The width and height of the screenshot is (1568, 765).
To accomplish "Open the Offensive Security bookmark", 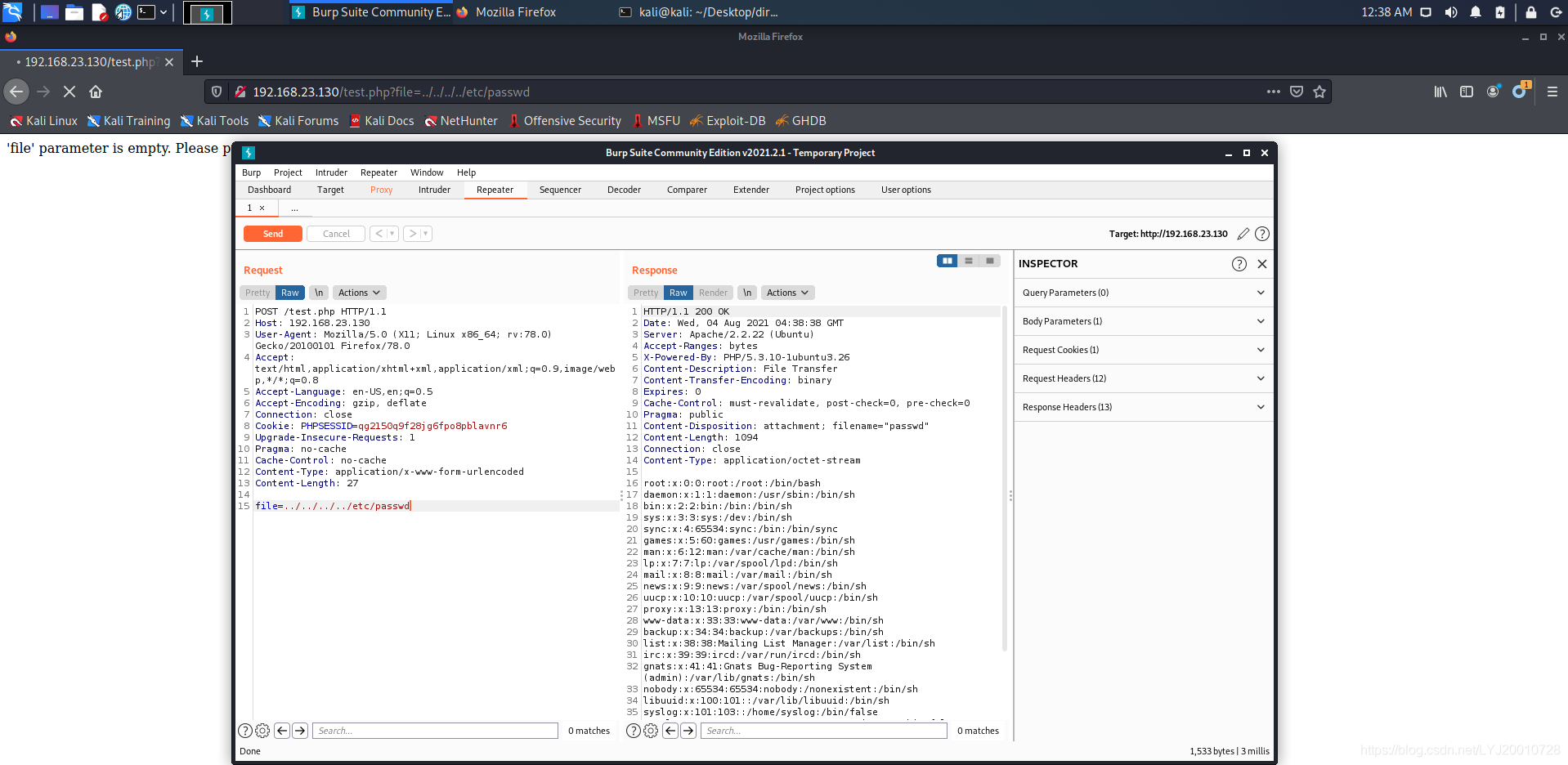I will click(x=564, y=121).
